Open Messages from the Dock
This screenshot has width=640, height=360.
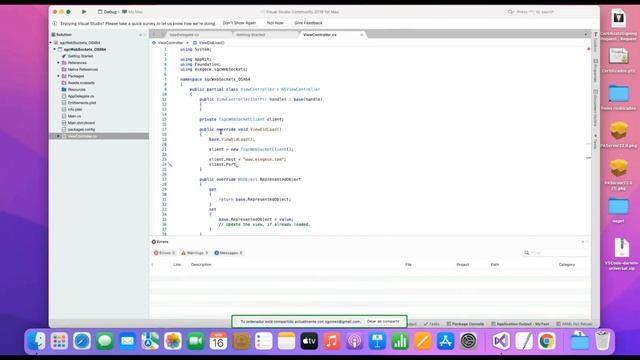[x=104, y=341]
